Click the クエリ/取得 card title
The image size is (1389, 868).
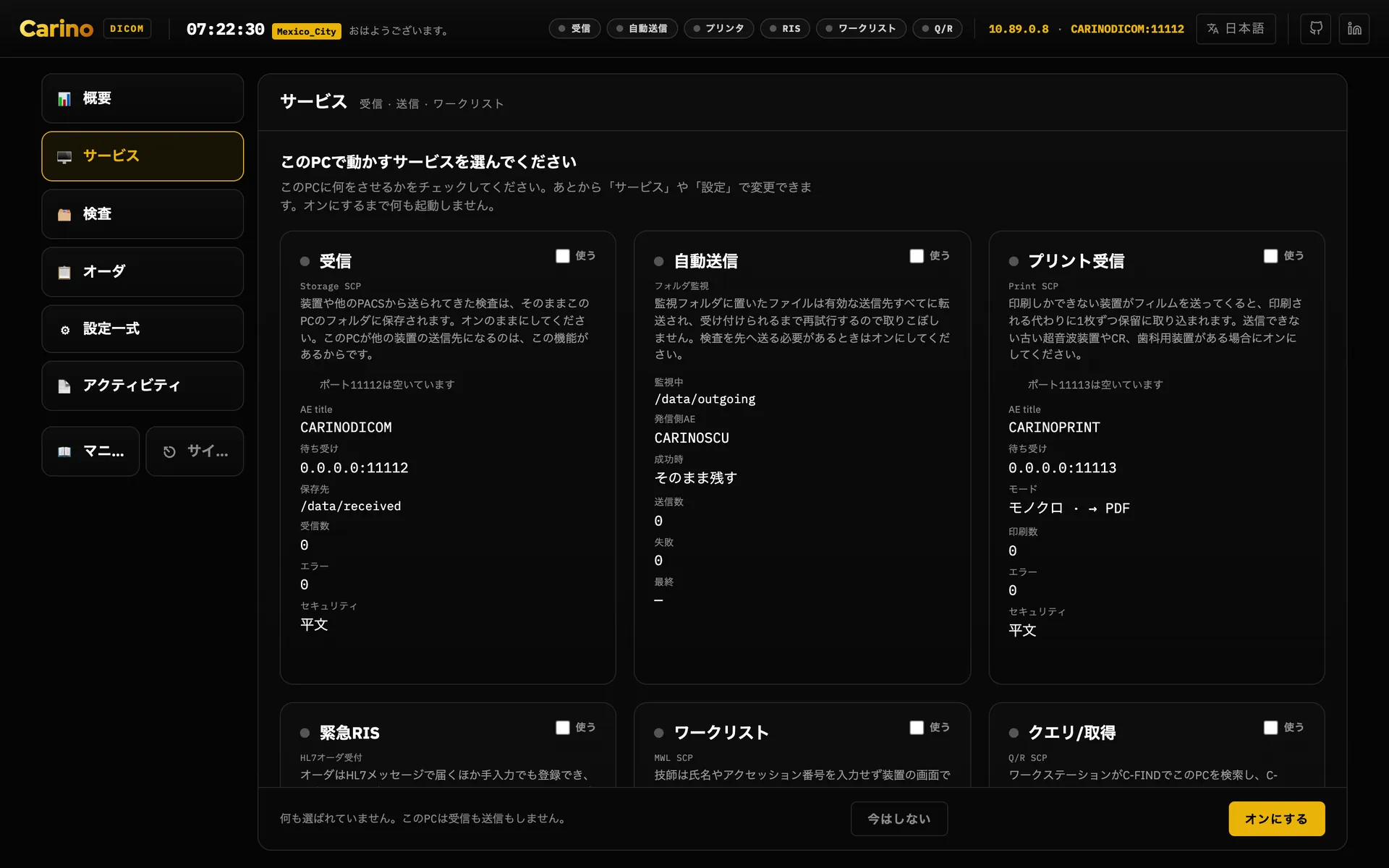[x=1071, y=733]
